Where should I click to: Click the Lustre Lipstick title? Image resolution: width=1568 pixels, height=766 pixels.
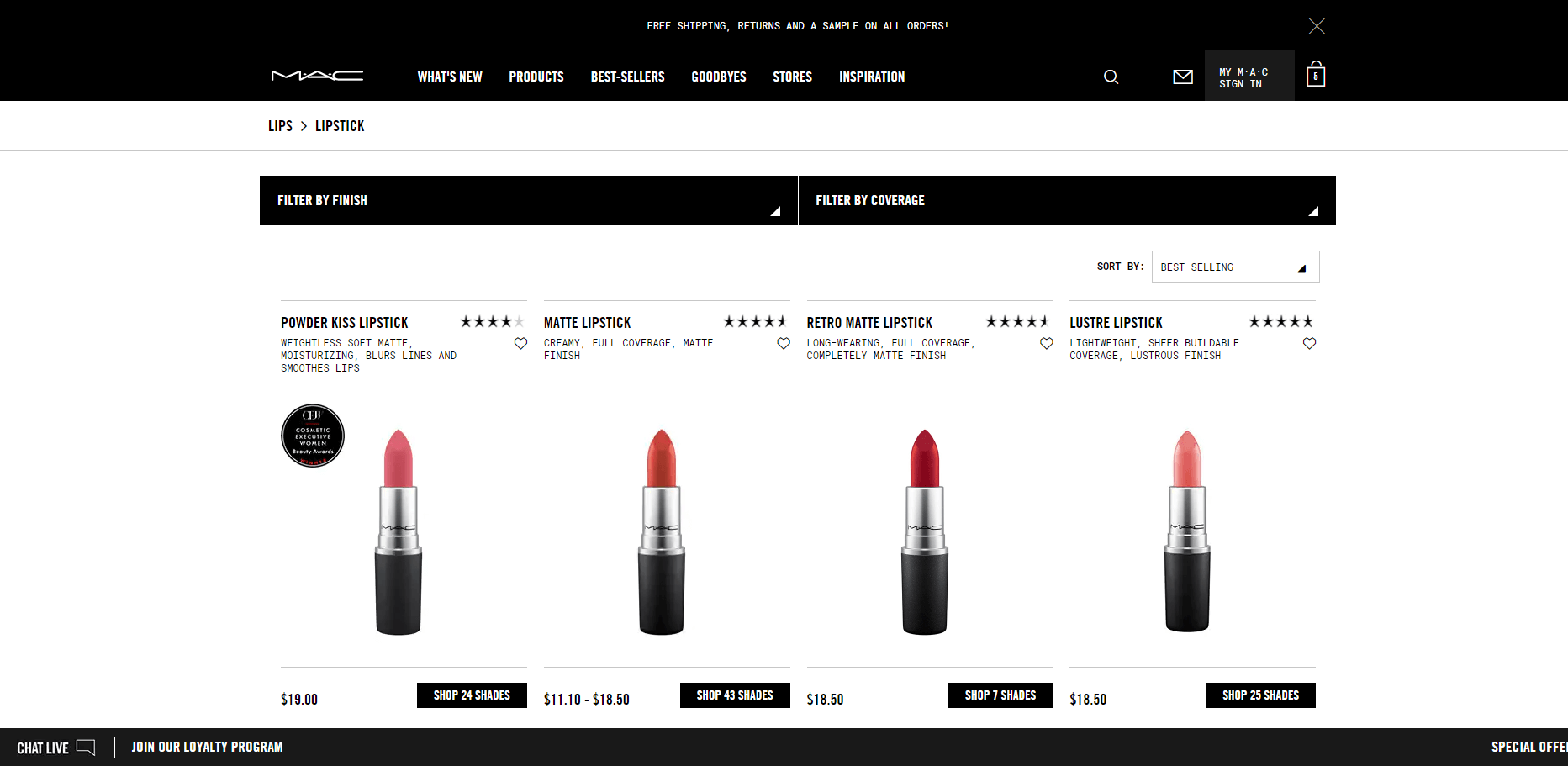click(1116, 323)
